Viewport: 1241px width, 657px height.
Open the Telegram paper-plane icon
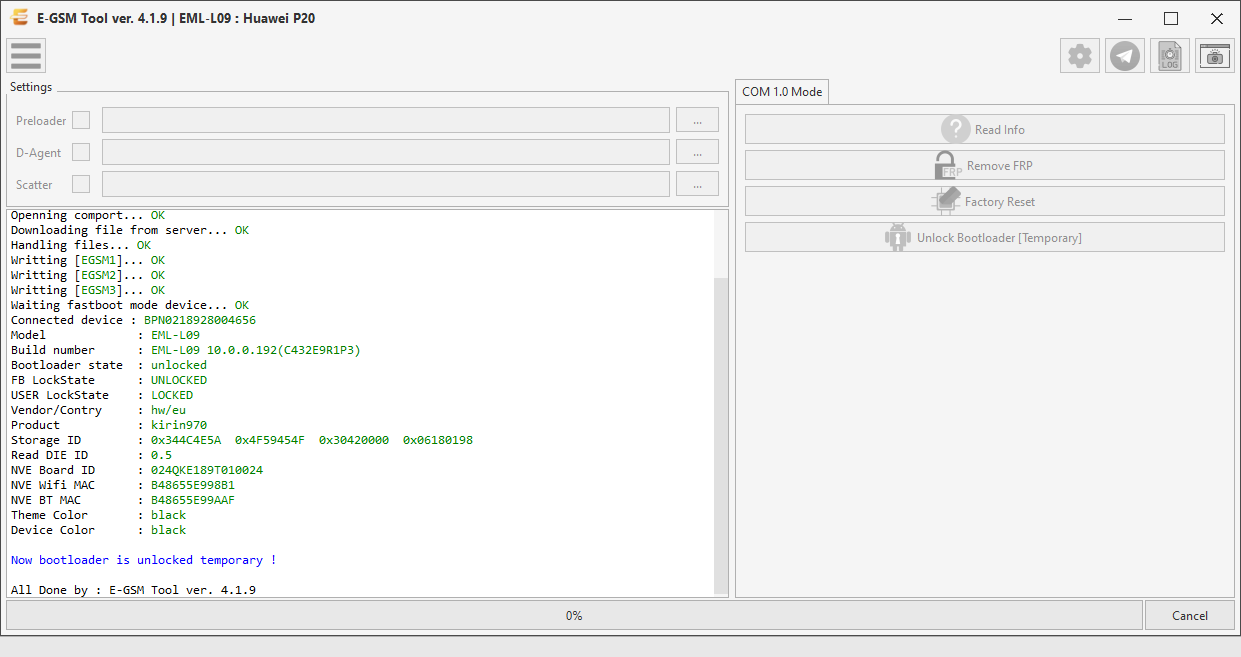click(1125, 56)
